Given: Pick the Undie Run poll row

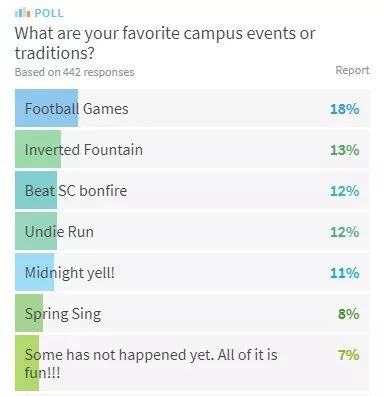Looking at the screenshot, I should click(192, 231).
